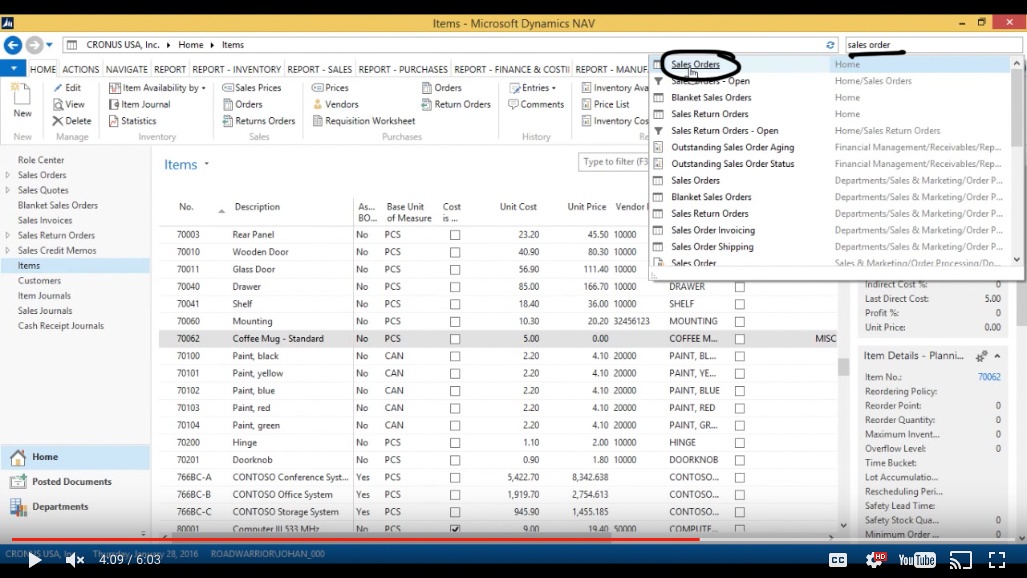Open Vendors in the Purchases group
The width and height of the screenshot is (1027, 578).
pyautogui.click(x=335, y=104)
